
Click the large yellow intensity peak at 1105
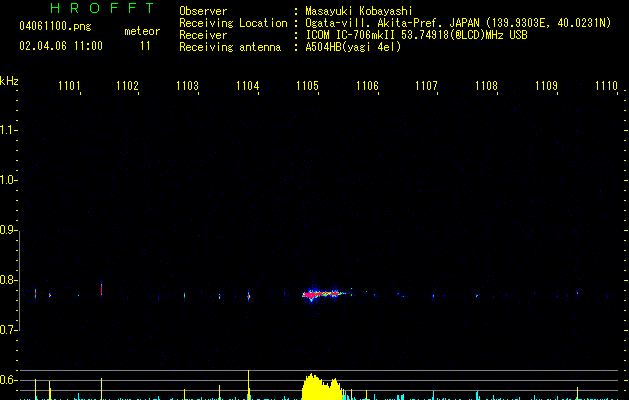pyautogui.click(x=322, y=387)
